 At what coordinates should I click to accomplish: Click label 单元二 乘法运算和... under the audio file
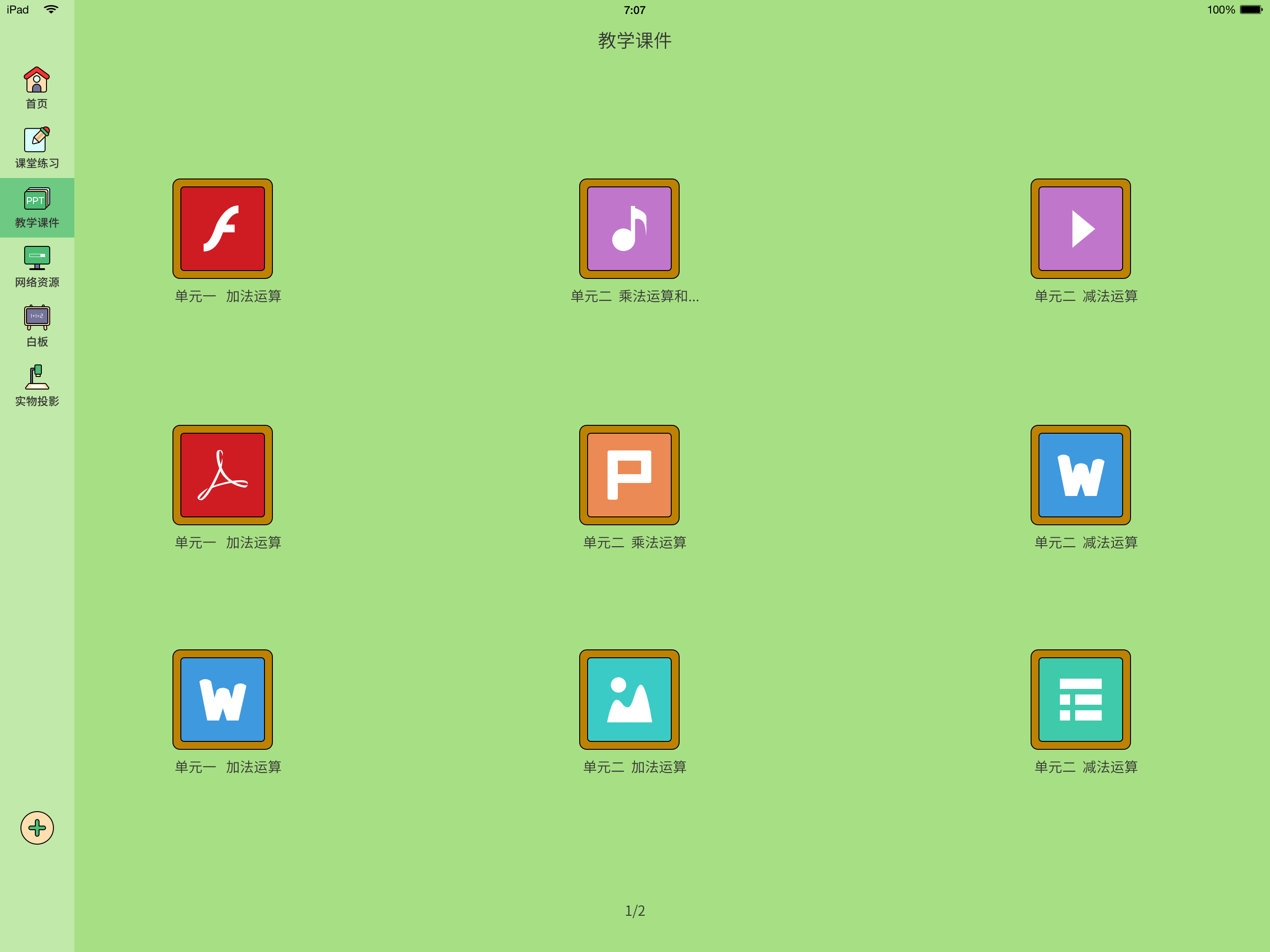coord(635,296)
